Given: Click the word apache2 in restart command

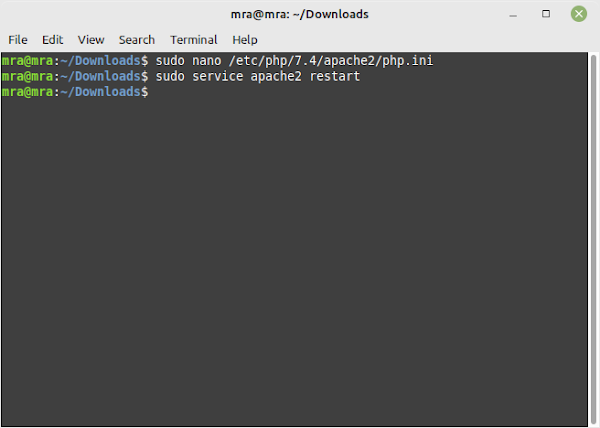Looking at the screenshot, I should (276, 76).
